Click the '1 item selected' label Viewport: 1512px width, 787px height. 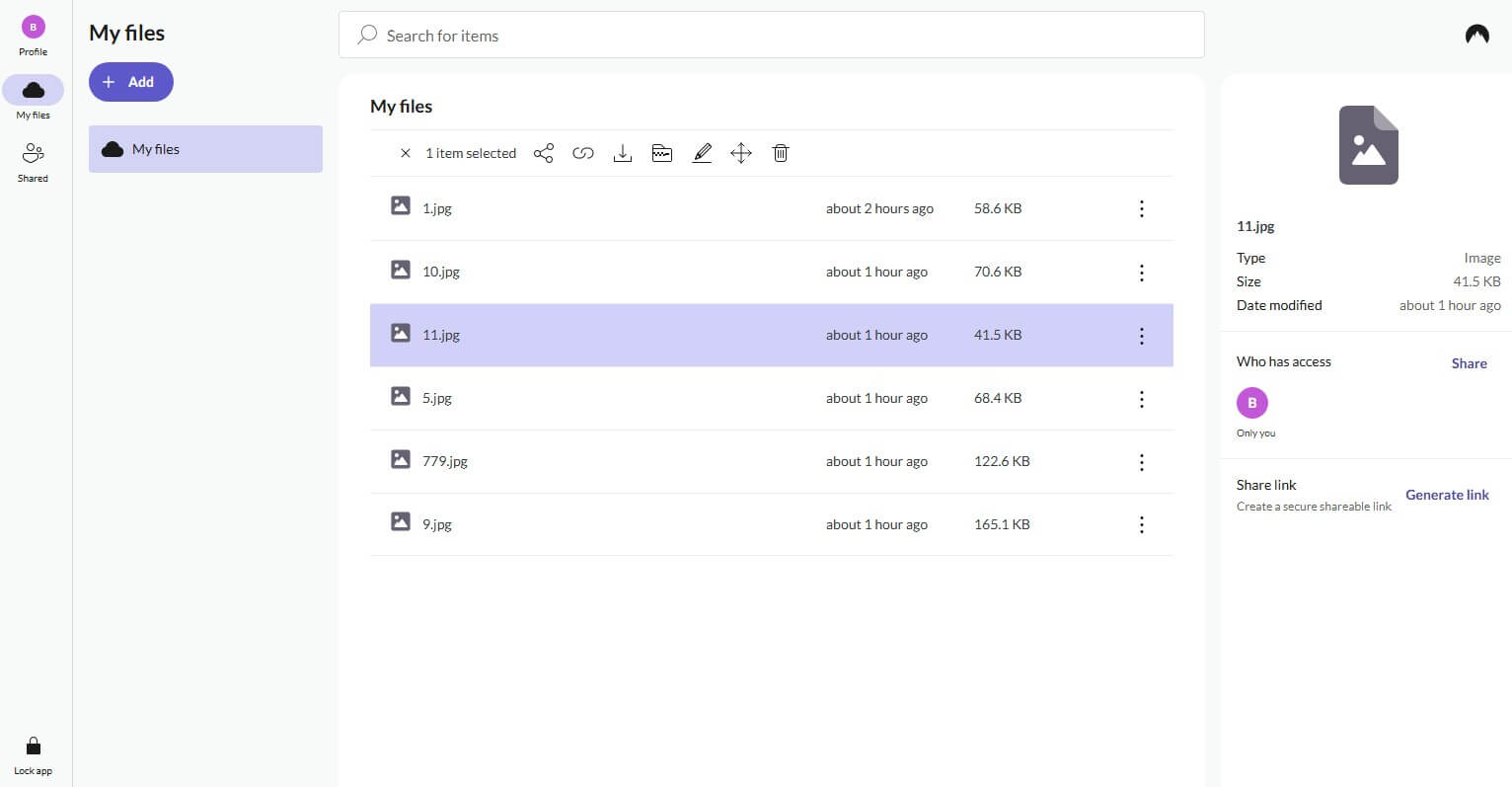(471, 153)
